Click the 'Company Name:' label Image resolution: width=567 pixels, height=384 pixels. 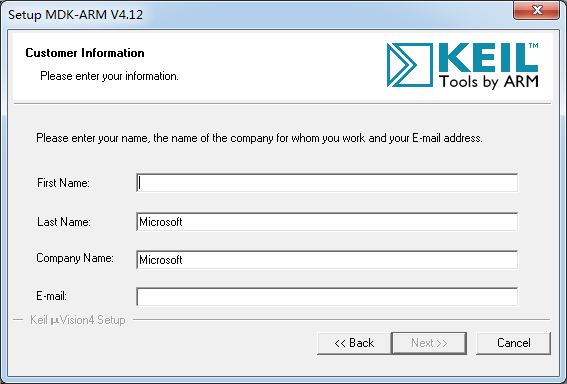click(x=75, y=258)
